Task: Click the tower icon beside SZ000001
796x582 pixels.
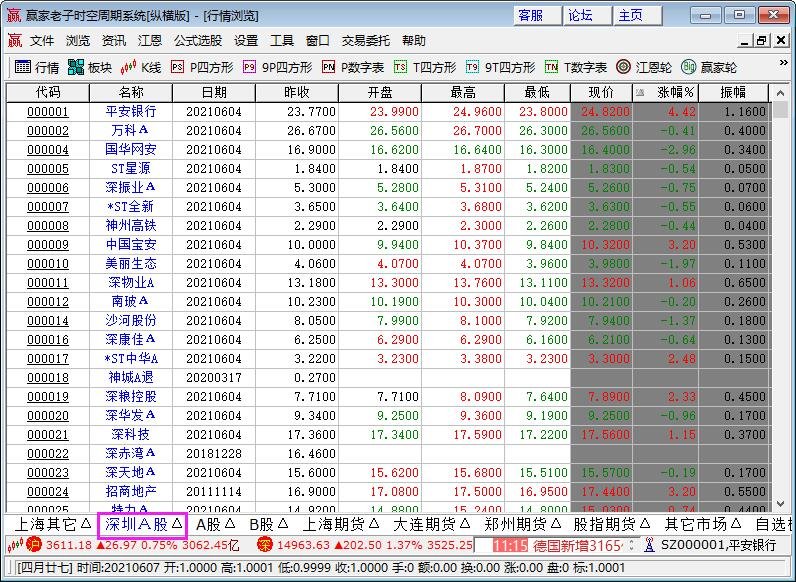Action: (x=649, y=545)
